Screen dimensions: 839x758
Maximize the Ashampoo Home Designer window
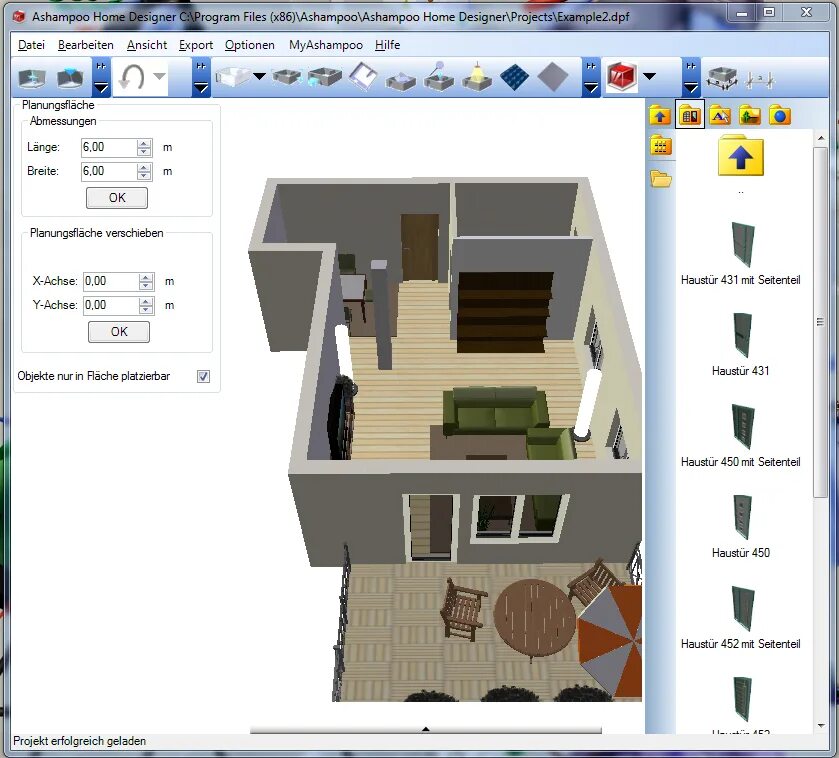769,13
